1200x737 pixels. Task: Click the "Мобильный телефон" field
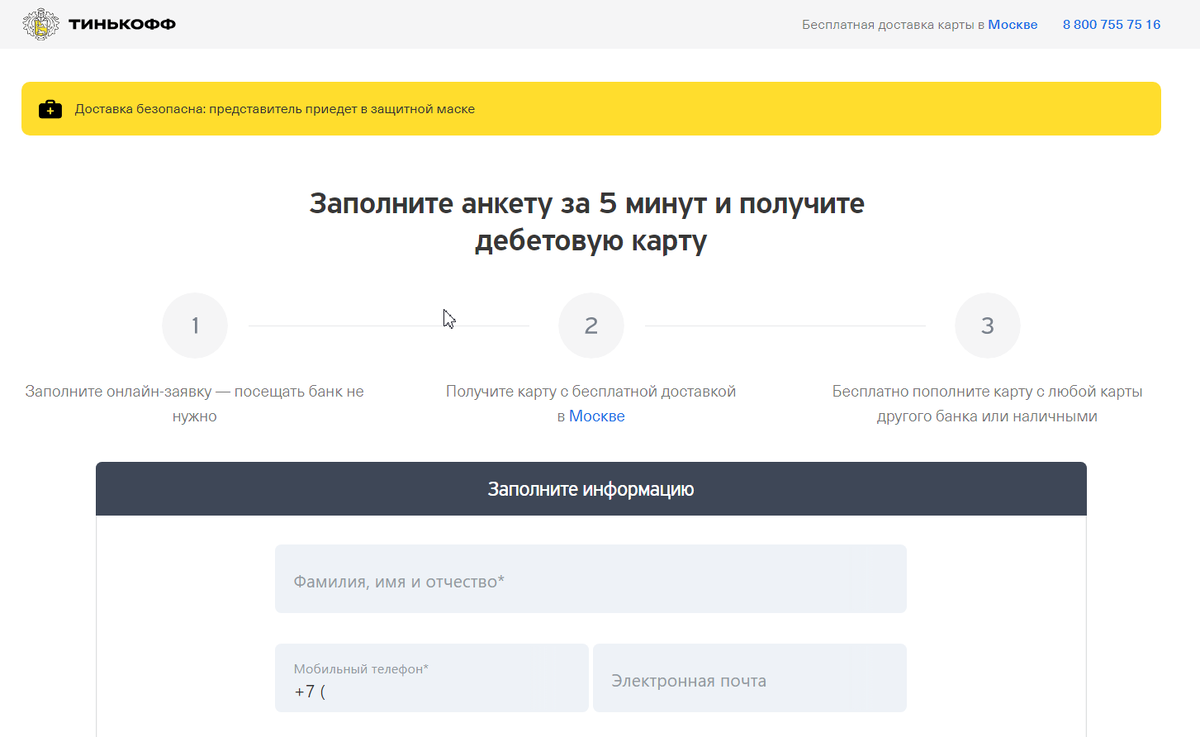point(431,678)
